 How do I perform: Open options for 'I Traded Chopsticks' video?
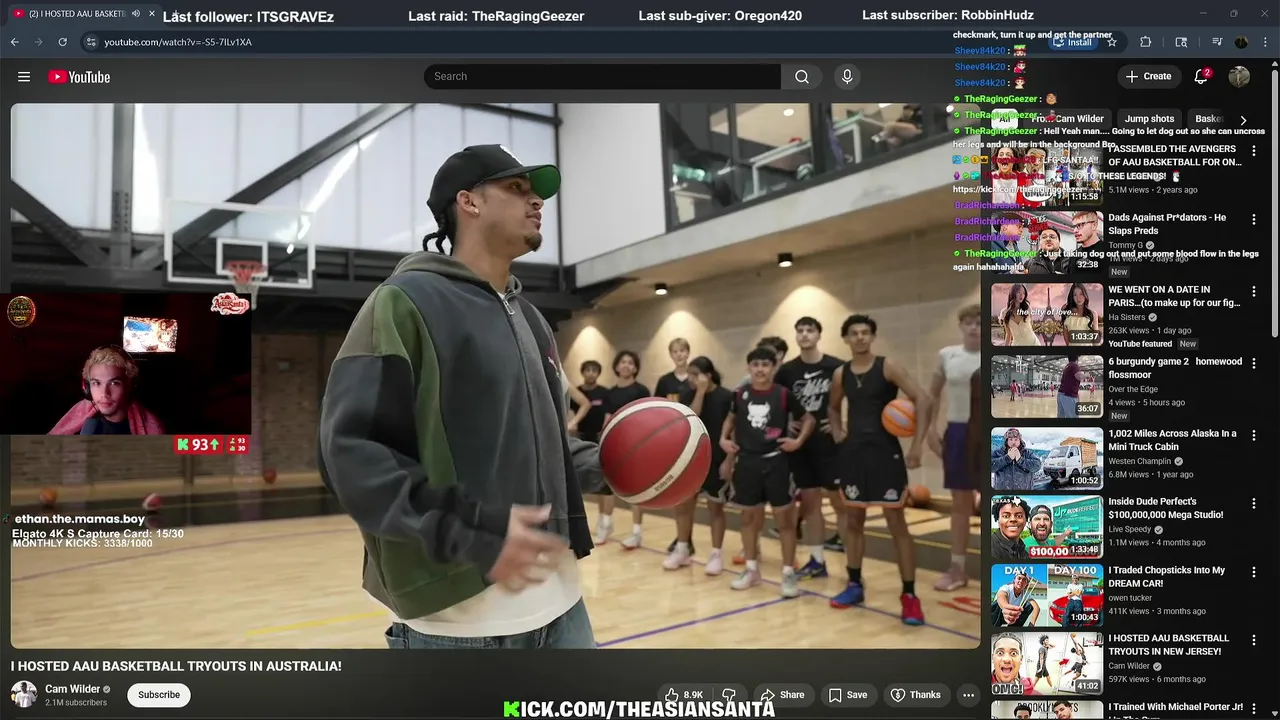[1254, 572]
